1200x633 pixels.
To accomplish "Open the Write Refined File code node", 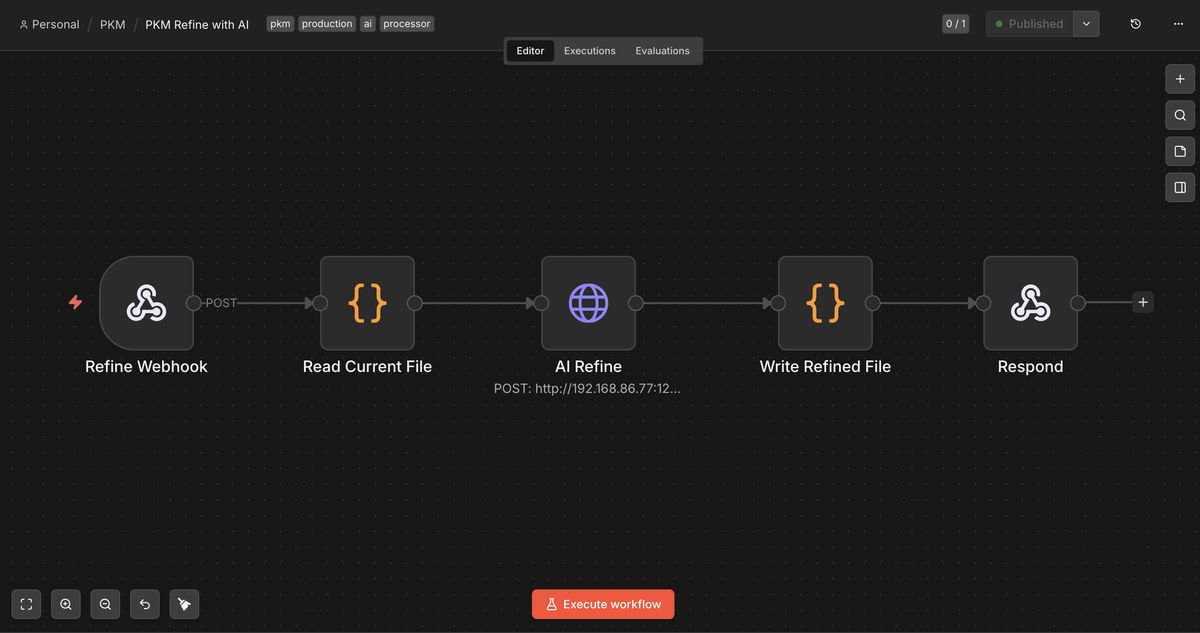I will 825,303.
